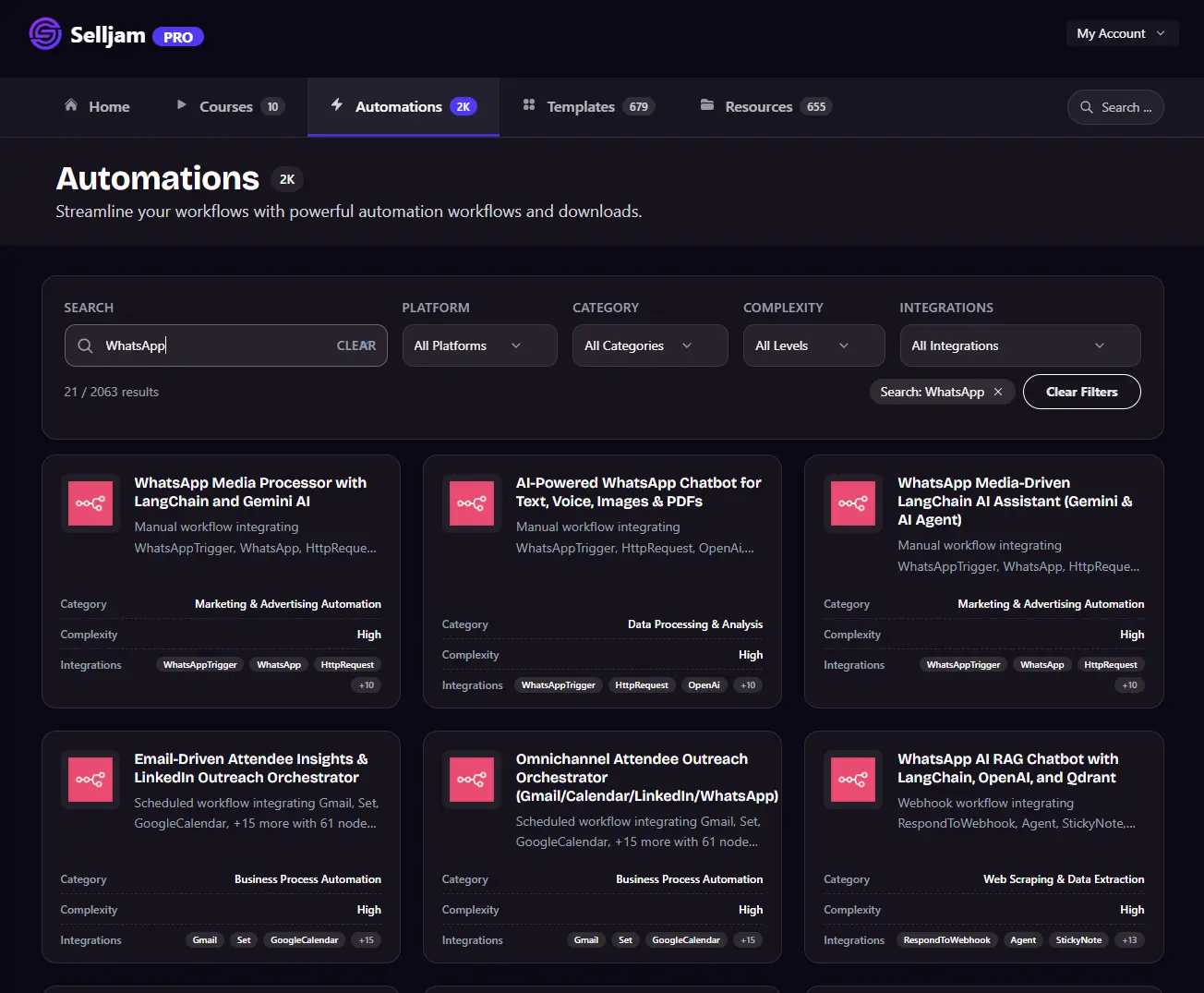Click Gmail tag in Email-Driven Attendee Insights card

tap(205, 940)
